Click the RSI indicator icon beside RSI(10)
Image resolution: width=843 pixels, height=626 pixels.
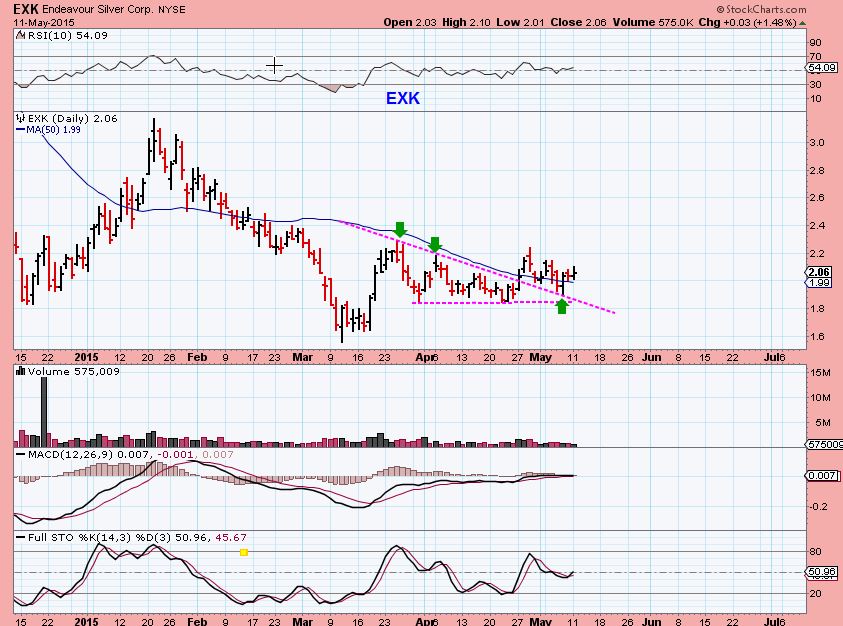click(20, 35)
